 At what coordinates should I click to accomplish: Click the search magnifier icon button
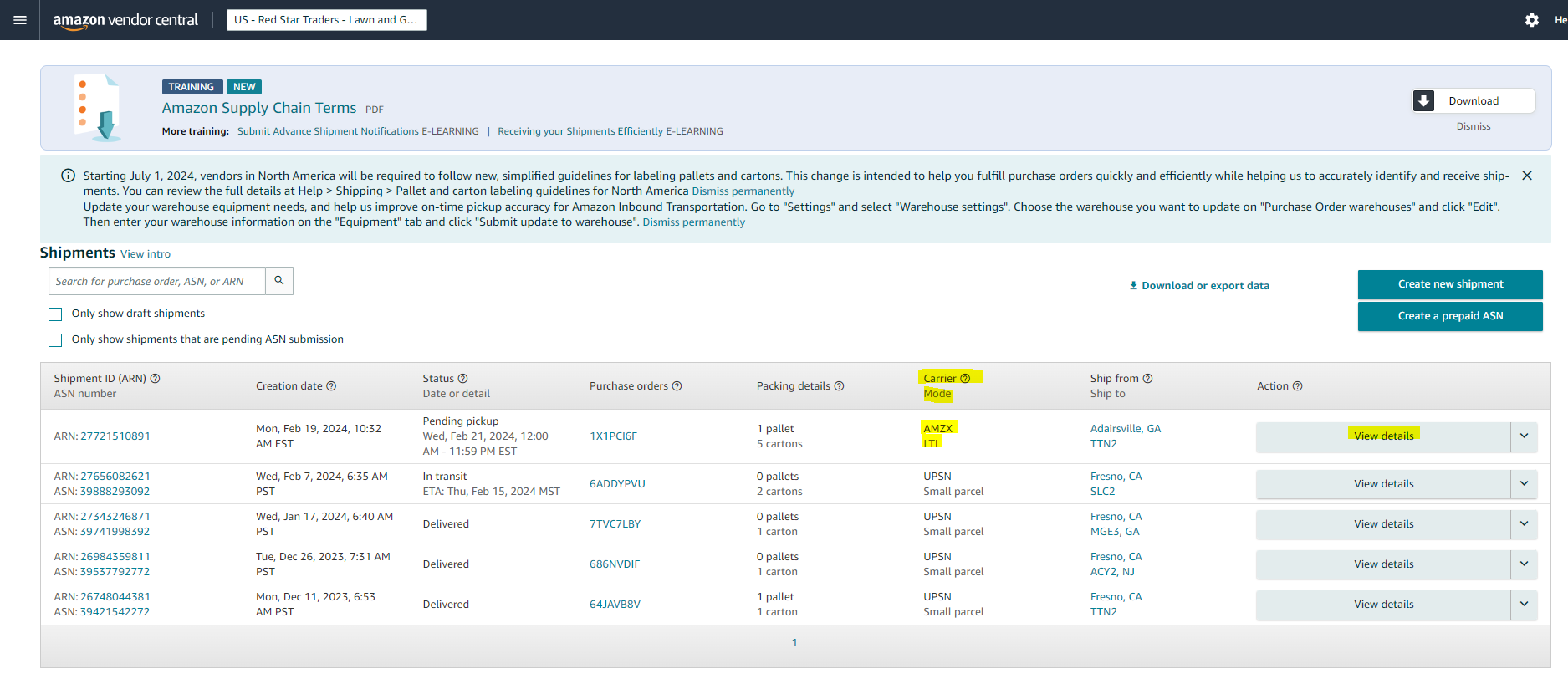pyautogui.click(x=279, y=281)
